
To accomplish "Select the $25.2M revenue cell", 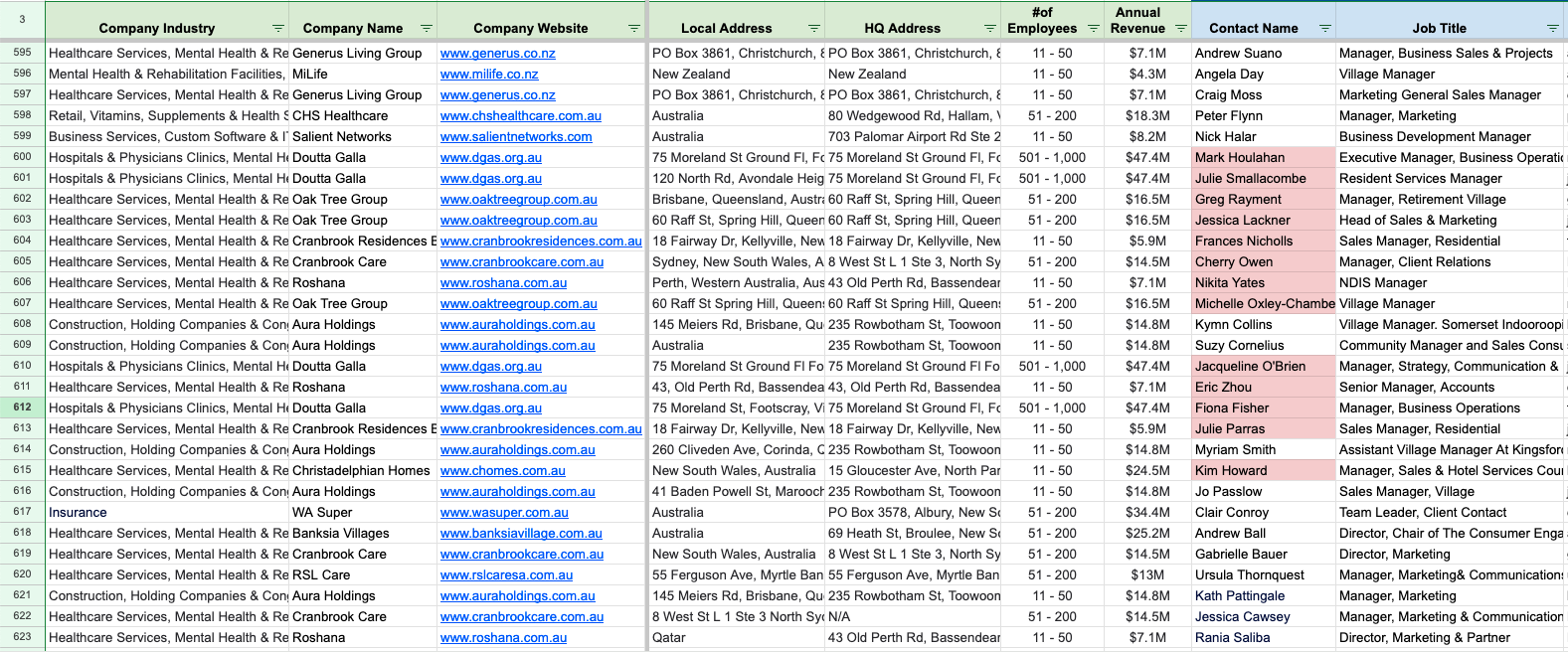I will (1147, 534).
